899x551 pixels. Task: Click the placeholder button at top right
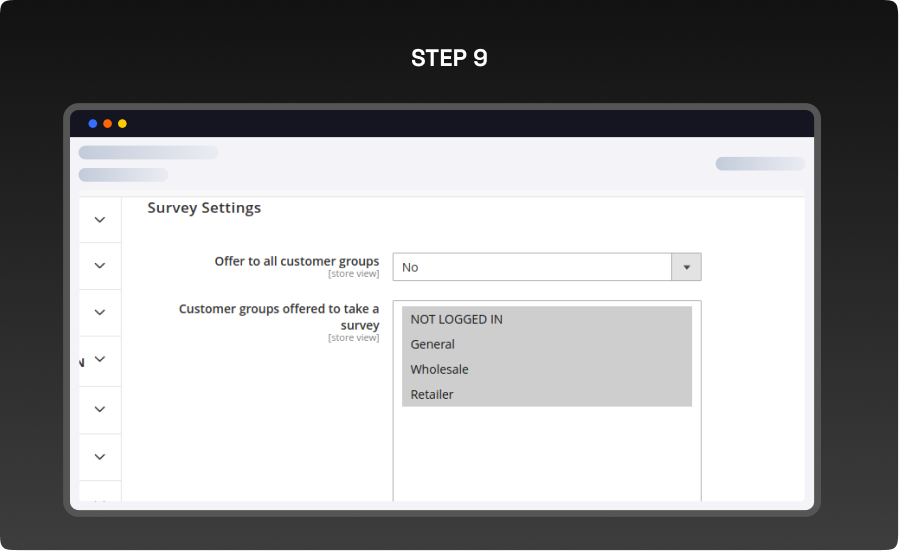[759, 164]
